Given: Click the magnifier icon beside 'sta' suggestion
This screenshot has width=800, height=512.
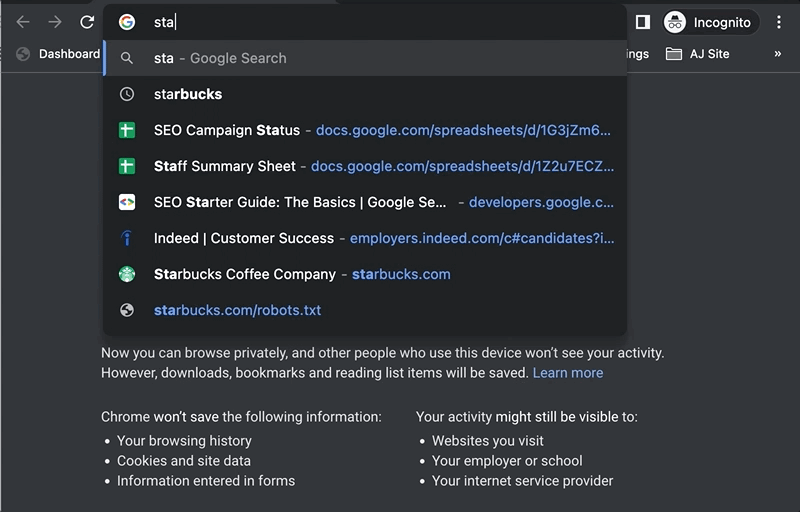Looking at the screenshot, I should click(127, 58).
